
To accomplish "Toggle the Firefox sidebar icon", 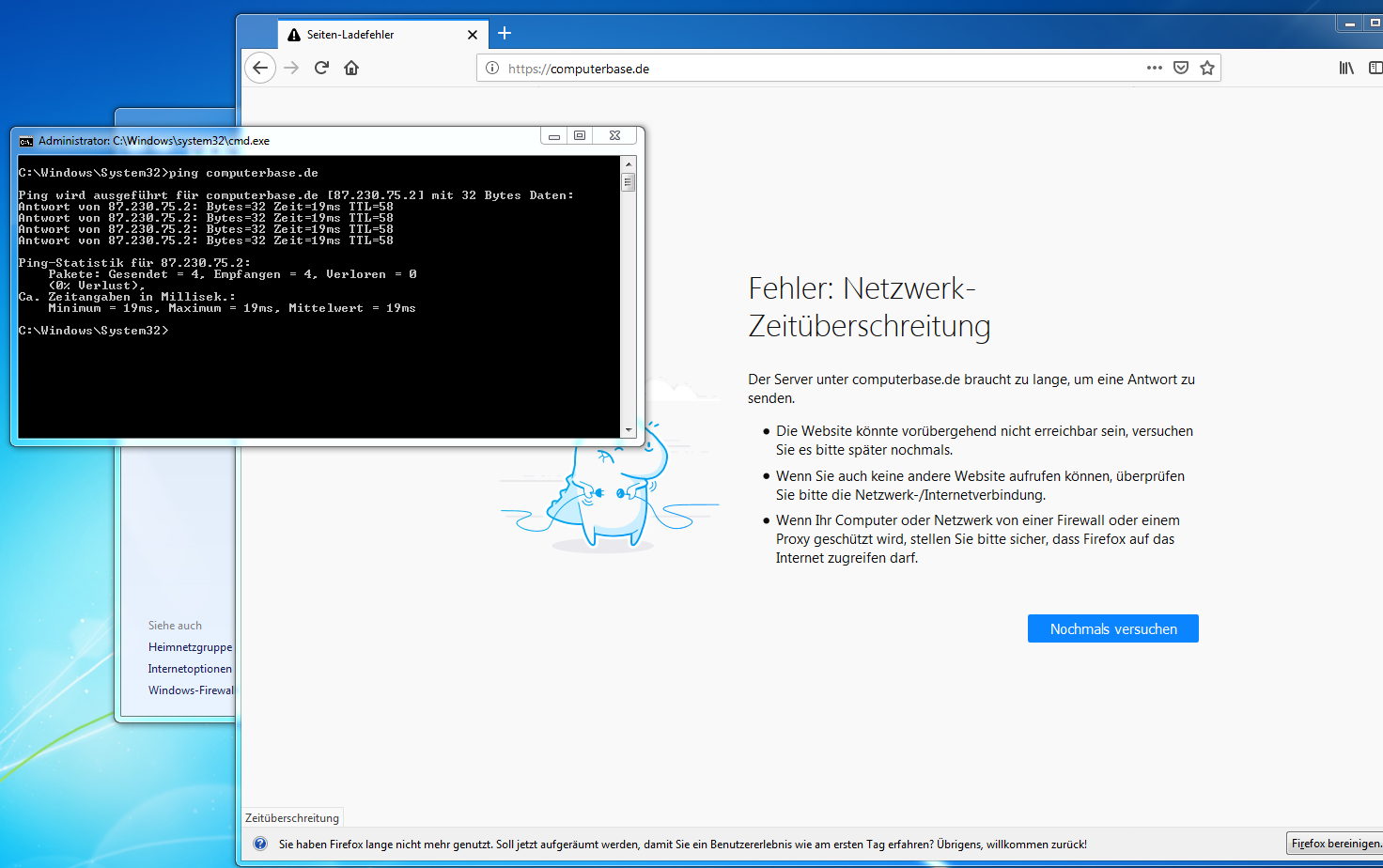I will point(1375,68).
